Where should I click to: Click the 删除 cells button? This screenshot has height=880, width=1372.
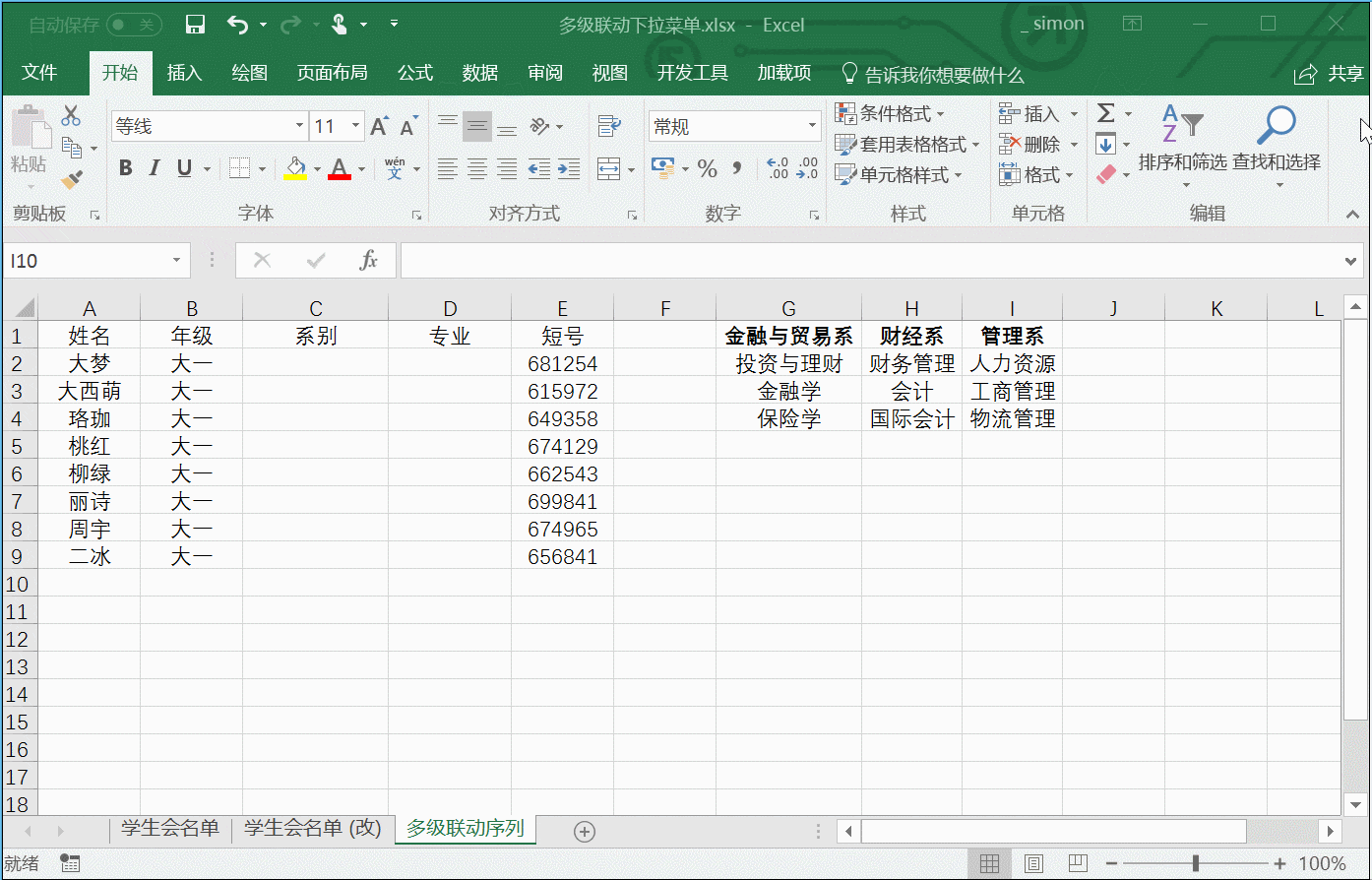pyautogui.click(x=1038, y=144)
